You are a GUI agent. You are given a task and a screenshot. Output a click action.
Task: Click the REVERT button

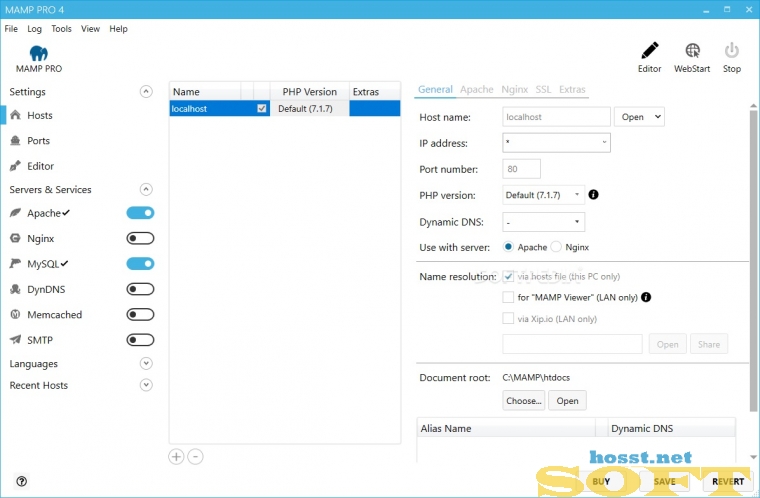728,481
